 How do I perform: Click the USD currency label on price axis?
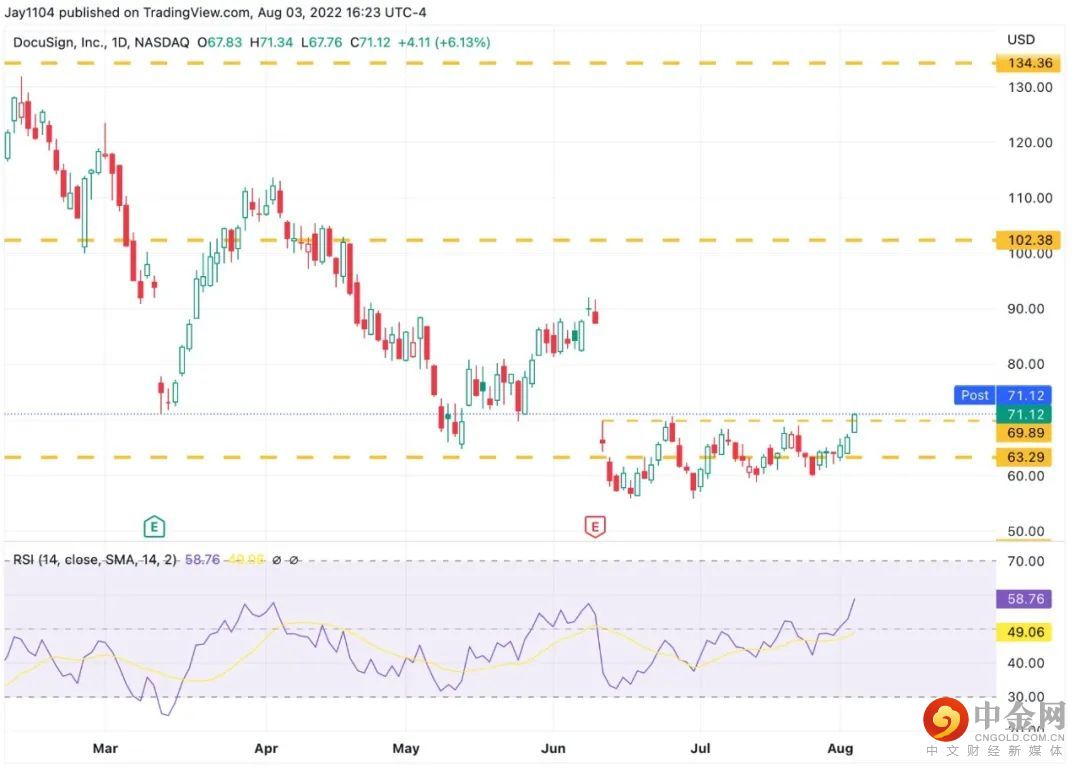pyautogui.click(x=1021, y=39)
